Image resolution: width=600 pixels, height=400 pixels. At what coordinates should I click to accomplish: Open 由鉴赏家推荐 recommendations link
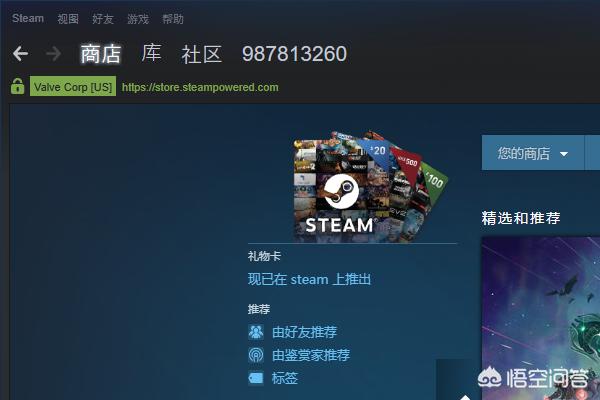pos(311,355)
